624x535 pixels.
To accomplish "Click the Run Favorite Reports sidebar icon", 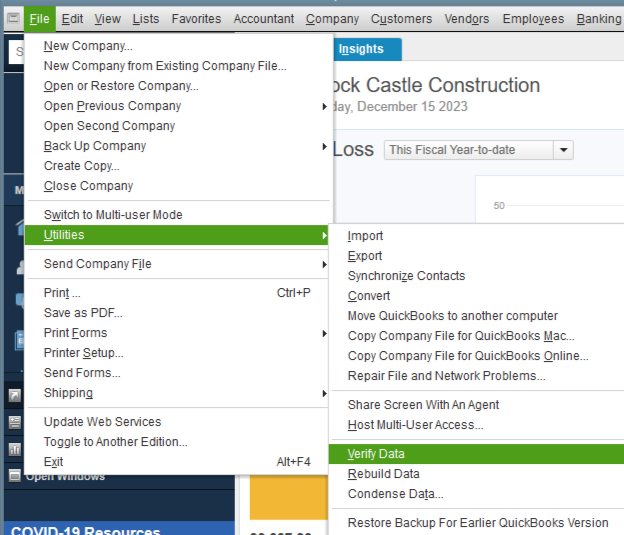I will [14, 449].
